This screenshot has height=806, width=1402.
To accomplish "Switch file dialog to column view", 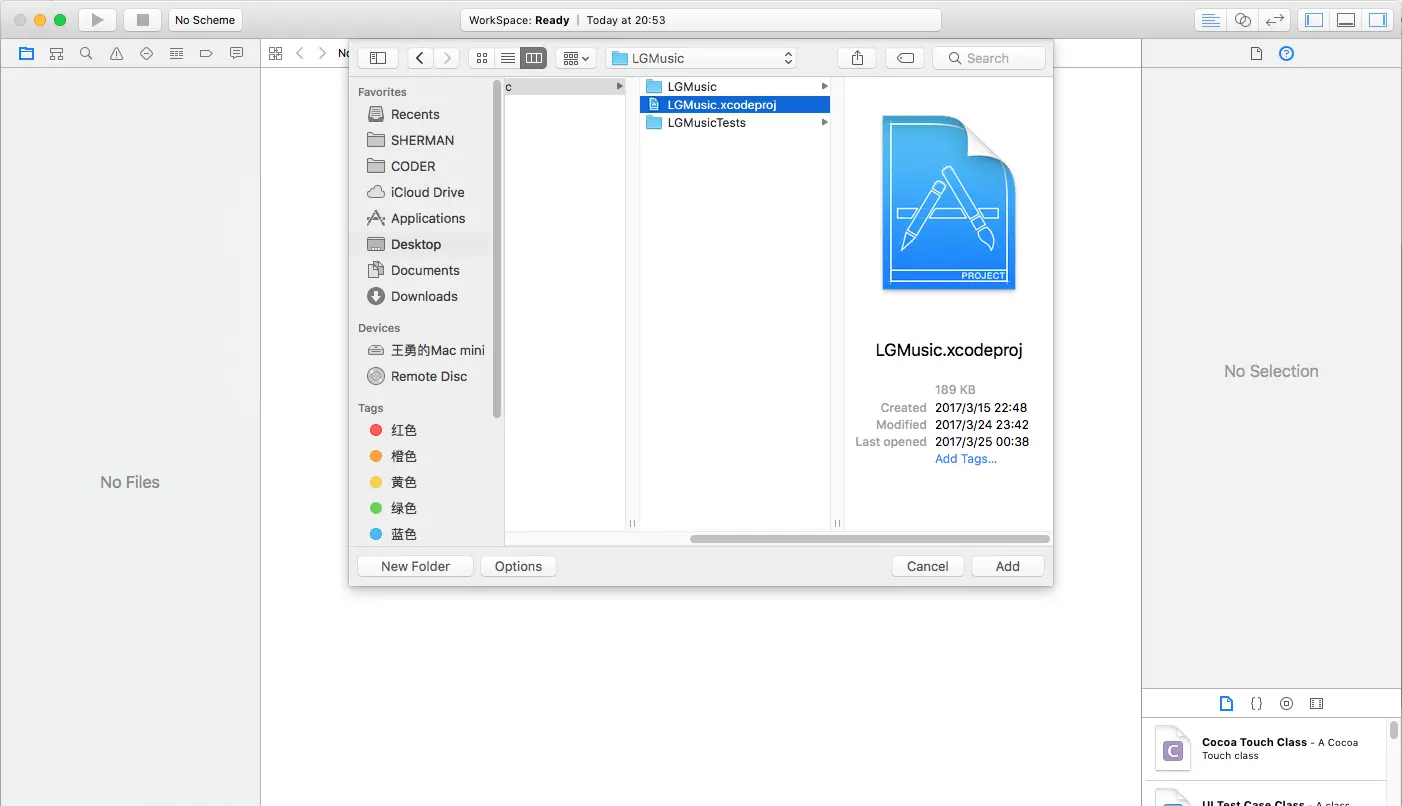I will (x=534, y=58).
